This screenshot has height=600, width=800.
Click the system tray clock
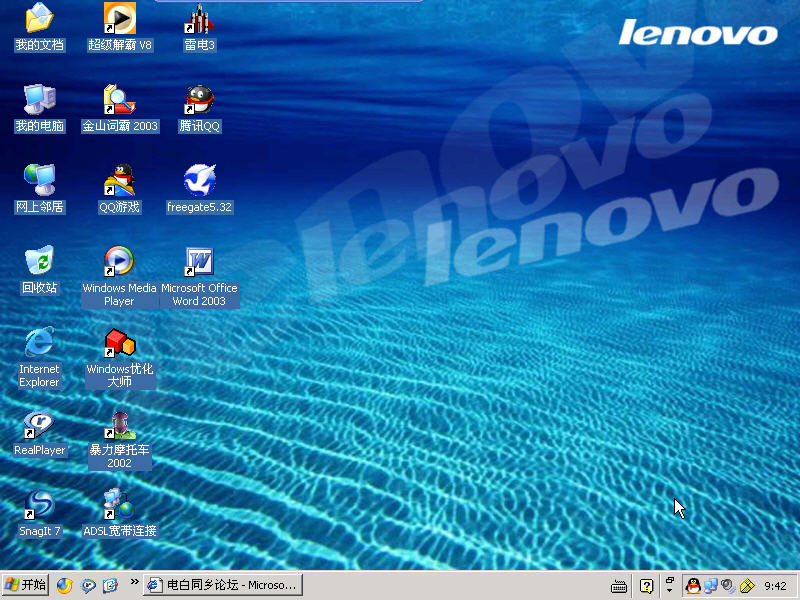tap(775, 586)
